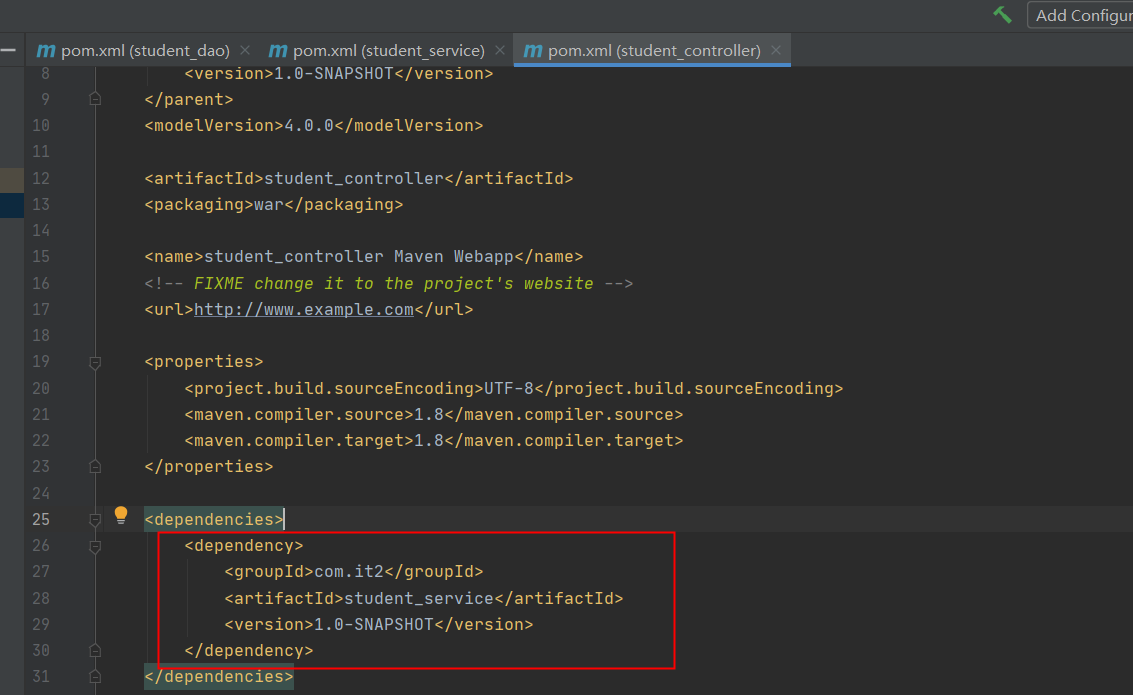Viewport: 1133px width, 695px height.
Task: Click the green Build hammer icon
Action: (1002, 14)
